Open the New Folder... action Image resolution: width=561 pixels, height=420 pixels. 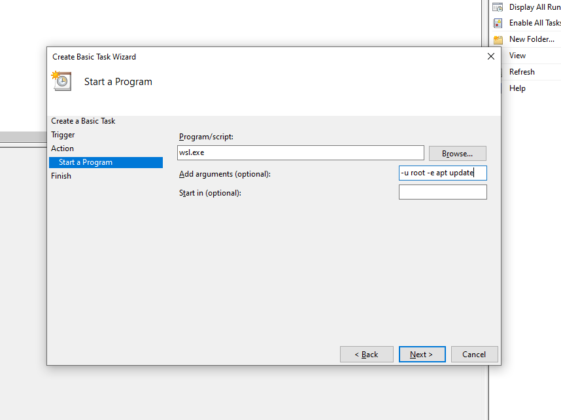click(532, 39)
